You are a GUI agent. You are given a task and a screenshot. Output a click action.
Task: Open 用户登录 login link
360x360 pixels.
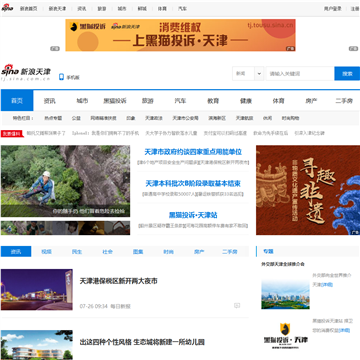pyautogui.click(x=333, y=9)
